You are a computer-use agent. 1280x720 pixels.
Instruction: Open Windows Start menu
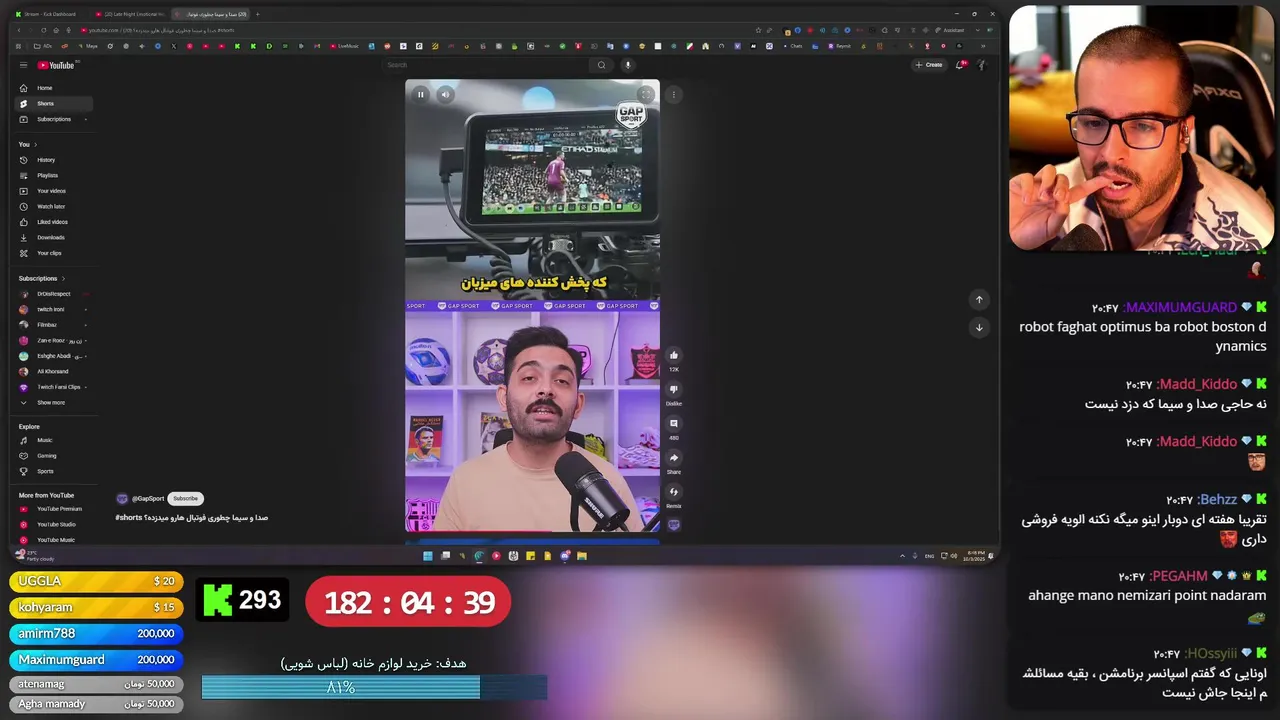point(428,556)
